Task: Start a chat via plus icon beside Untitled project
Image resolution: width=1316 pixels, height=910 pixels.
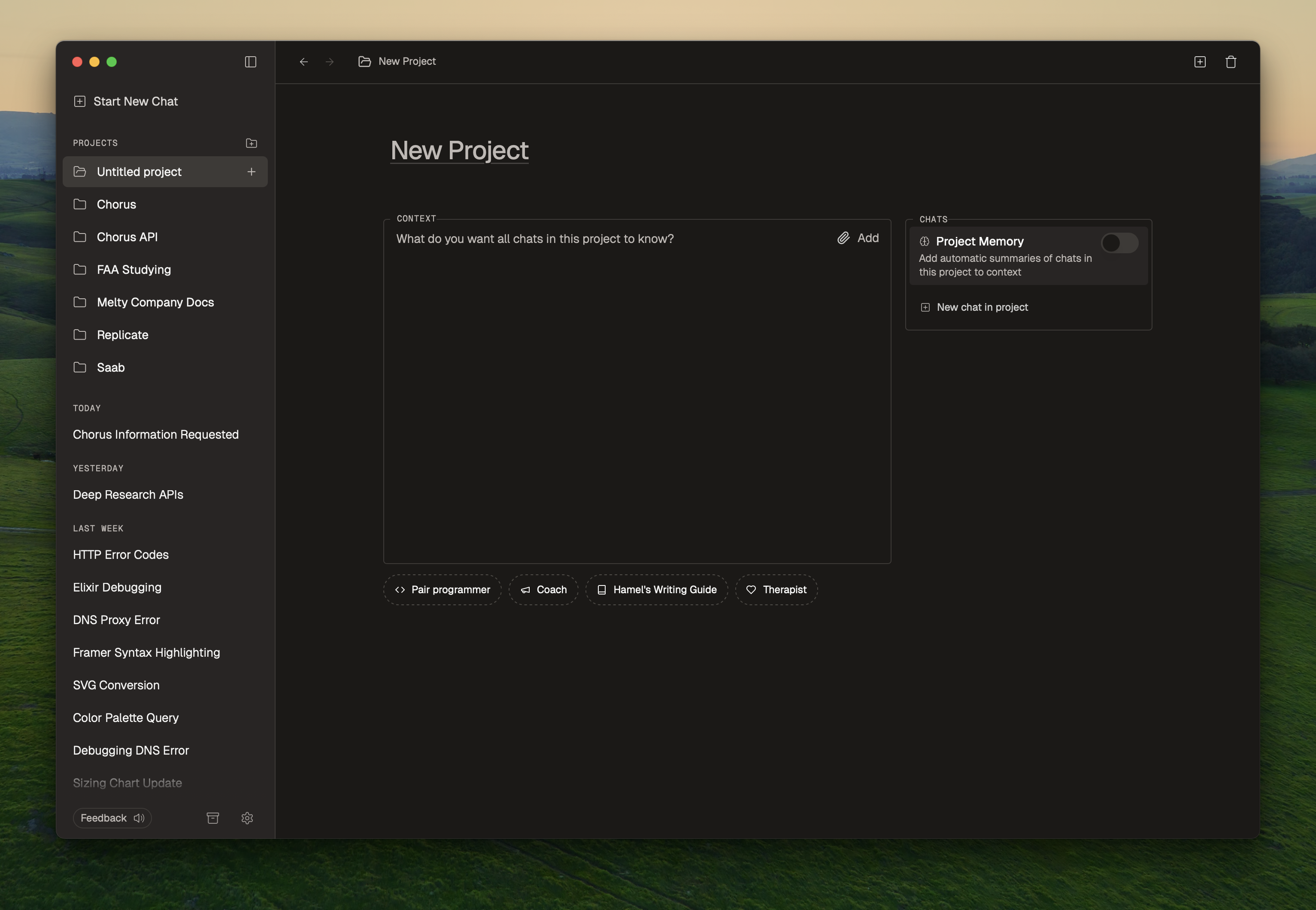Action: coord(252,171)
